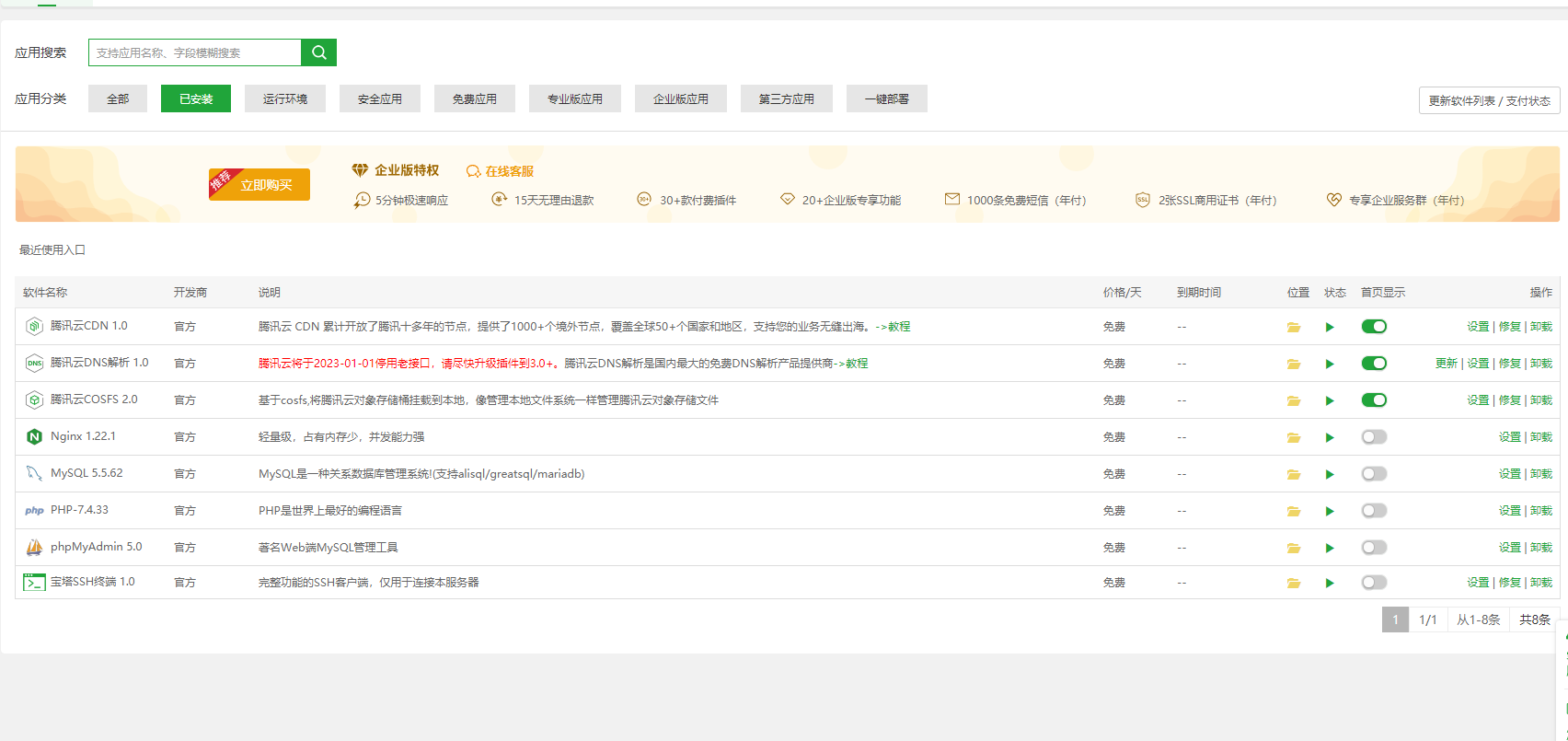
Task: Click pagination page 1 button
Action: tap(1395, 619)
